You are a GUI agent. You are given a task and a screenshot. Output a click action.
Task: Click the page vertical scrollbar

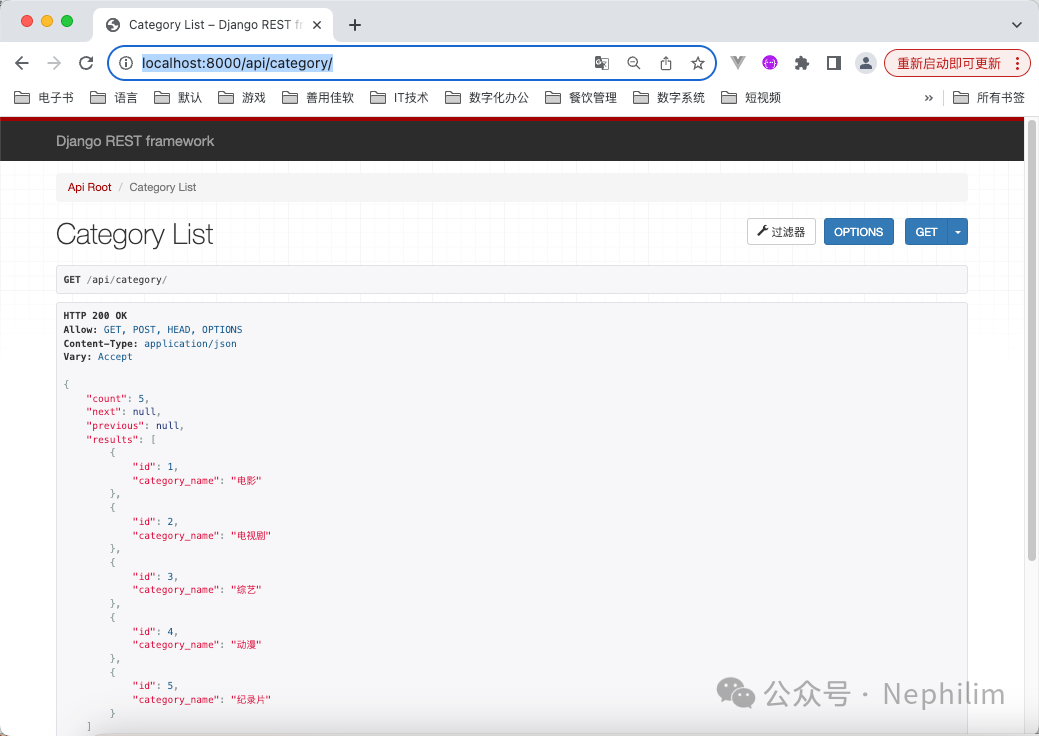click(x=1032, y=341)
